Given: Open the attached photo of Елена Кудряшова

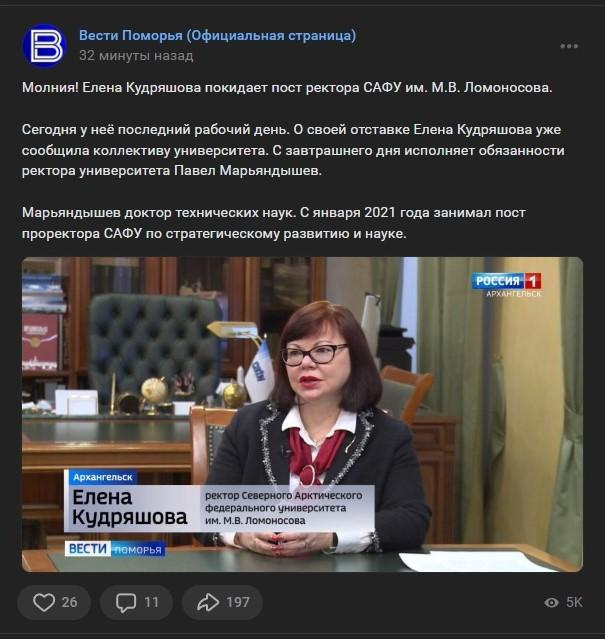Looking at the screenshot, I should [x=302, y=414].
